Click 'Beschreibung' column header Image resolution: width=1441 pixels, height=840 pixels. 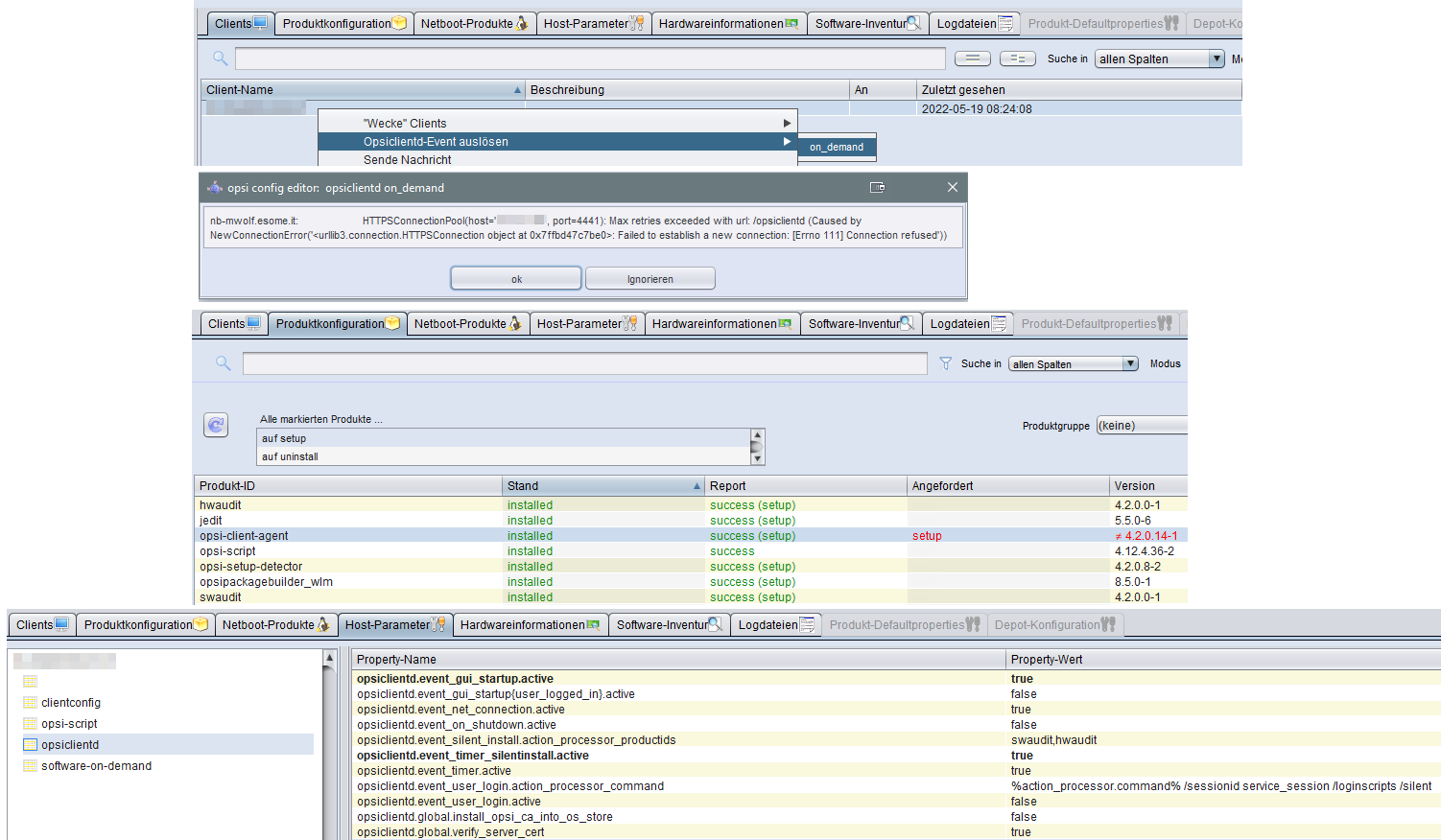[x=687, y=90]
